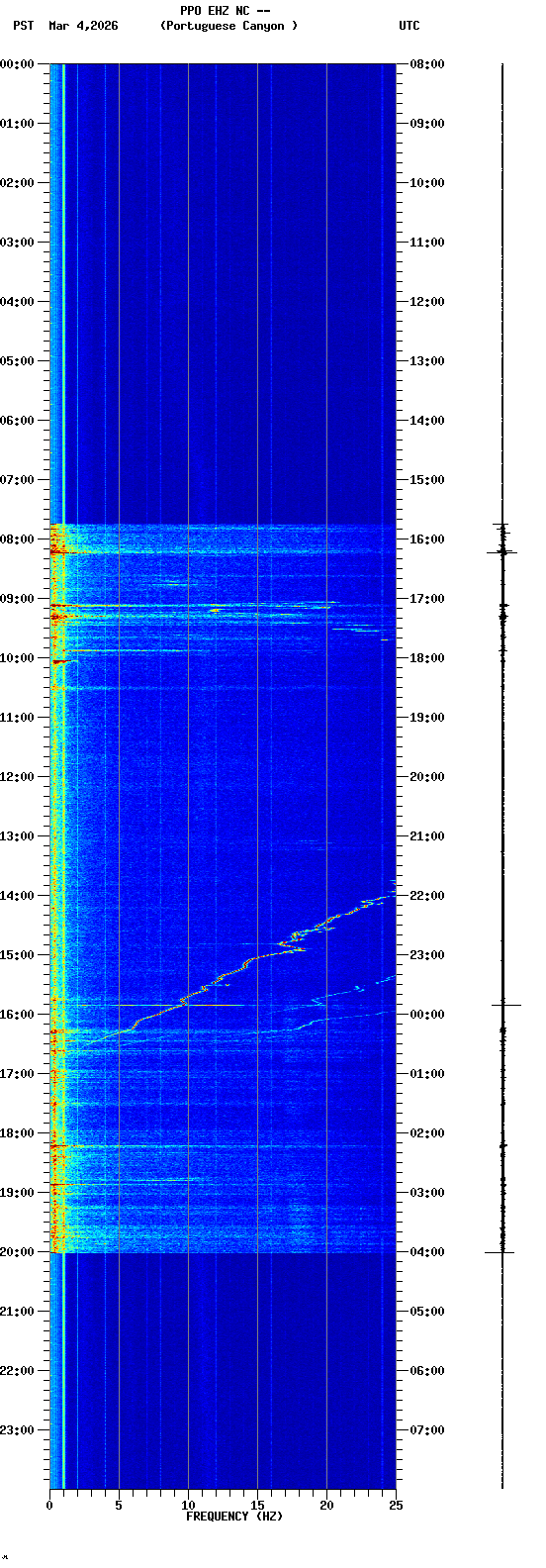Click the UTC axis '09:00' label
Viewport: 546px width, 1568px height.
tap(427, 124)
